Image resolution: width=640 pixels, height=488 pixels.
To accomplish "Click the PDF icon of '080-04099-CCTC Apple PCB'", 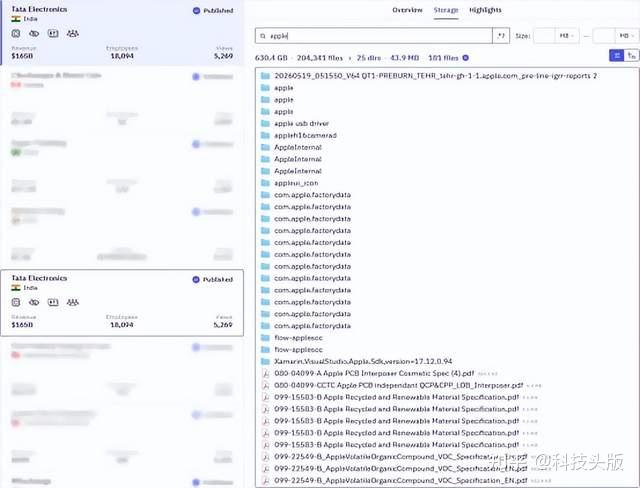I will click(266, 385).
